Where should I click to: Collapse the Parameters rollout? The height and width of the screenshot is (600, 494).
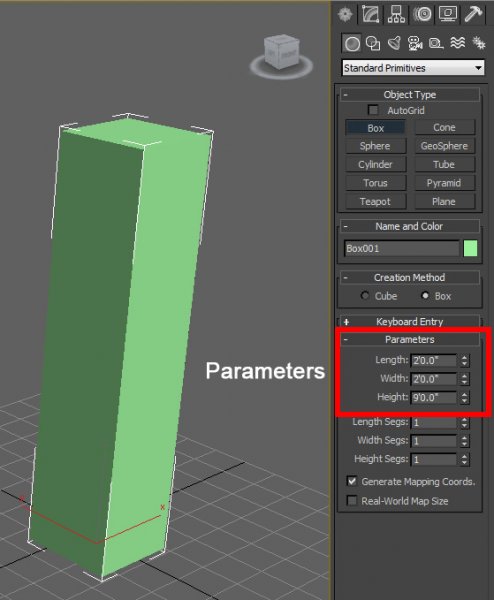point(409,339)
